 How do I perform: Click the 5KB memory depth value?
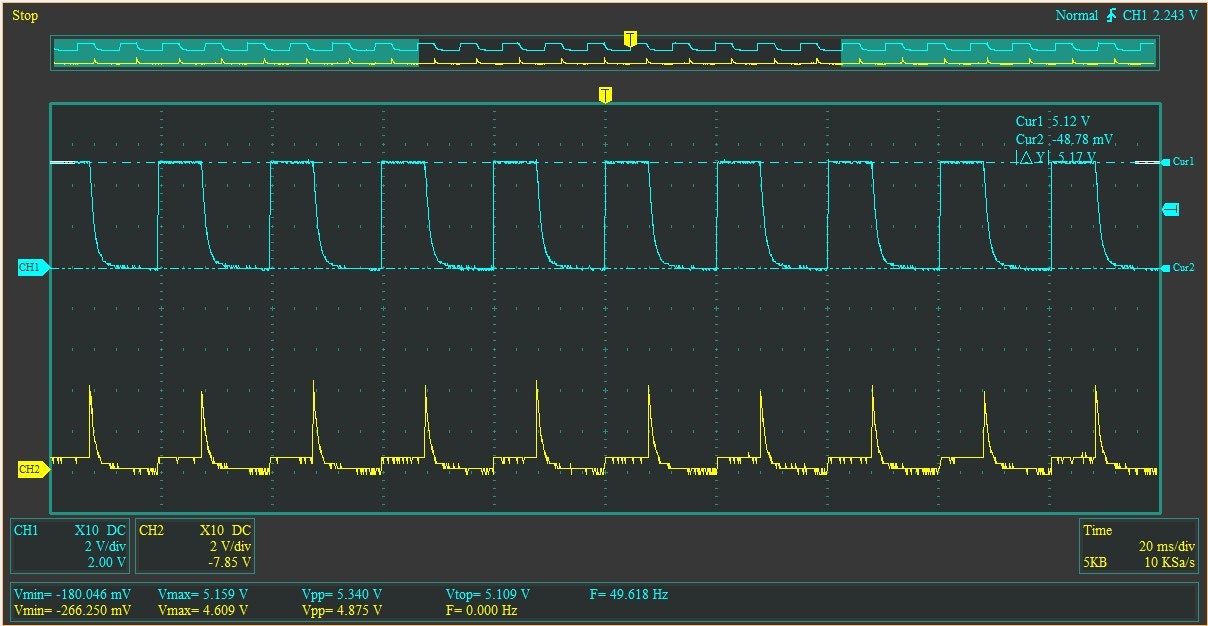tap(1097, 563)
